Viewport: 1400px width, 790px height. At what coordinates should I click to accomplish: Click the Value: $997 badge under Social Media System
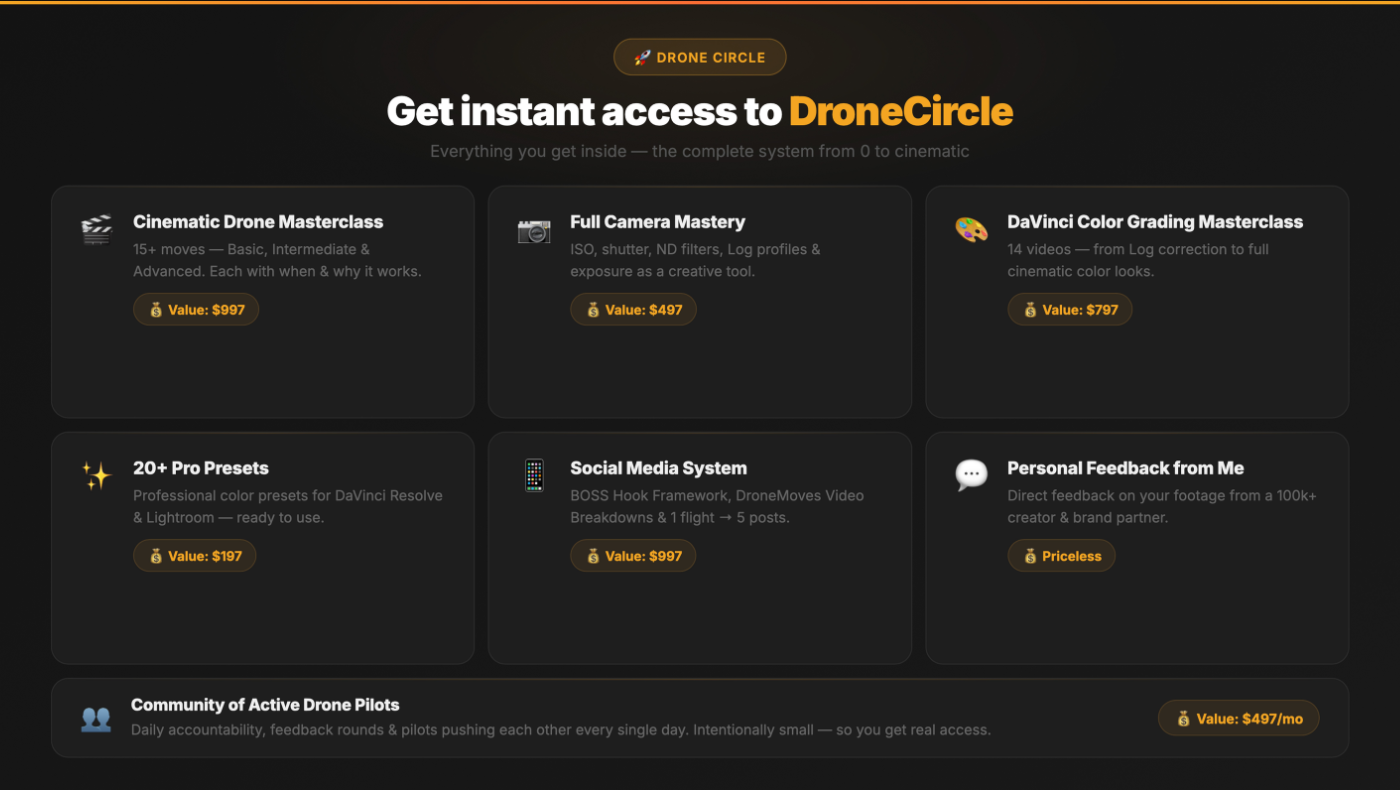(633, 556)
